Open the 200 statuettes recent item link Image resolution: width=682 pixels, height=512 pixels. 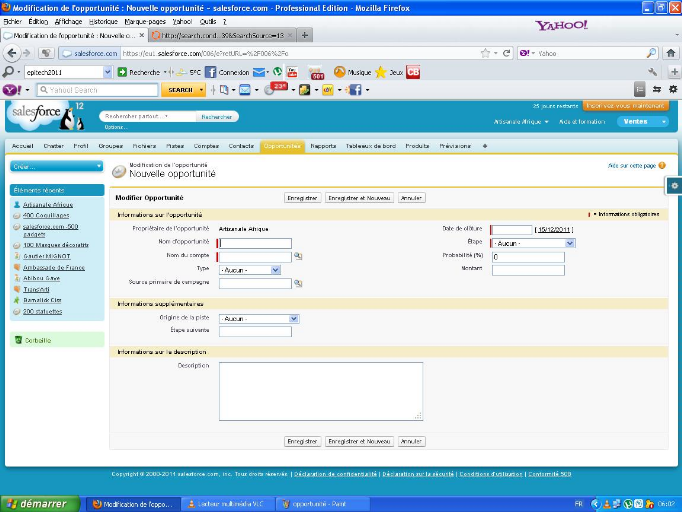tap(43, 311)
